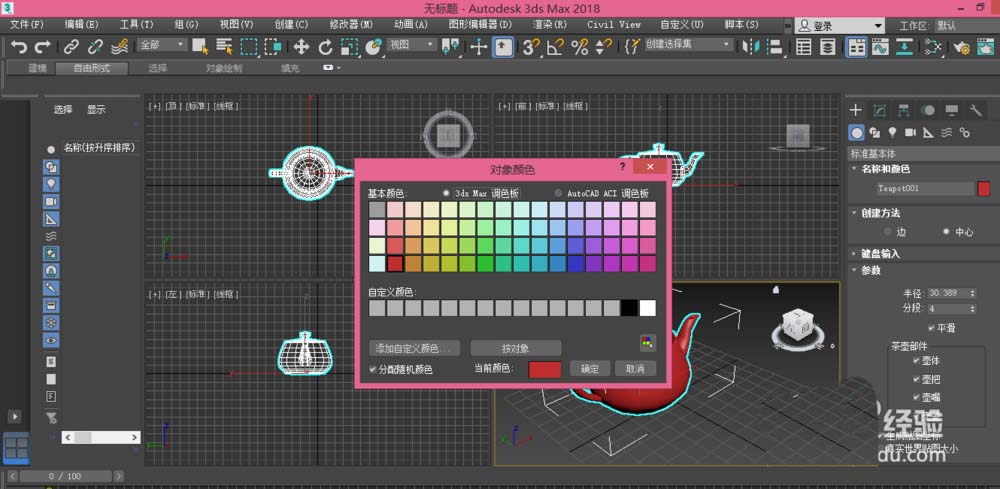The image size is (1000, 489).
Task: Open the Utilities wrench panel icon
Action: point(975,110)
